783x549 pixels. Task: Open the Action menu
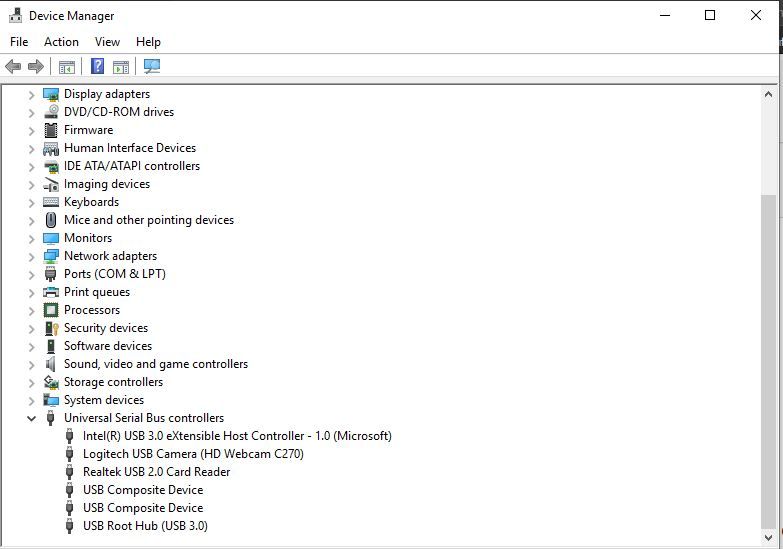[61, 42]
